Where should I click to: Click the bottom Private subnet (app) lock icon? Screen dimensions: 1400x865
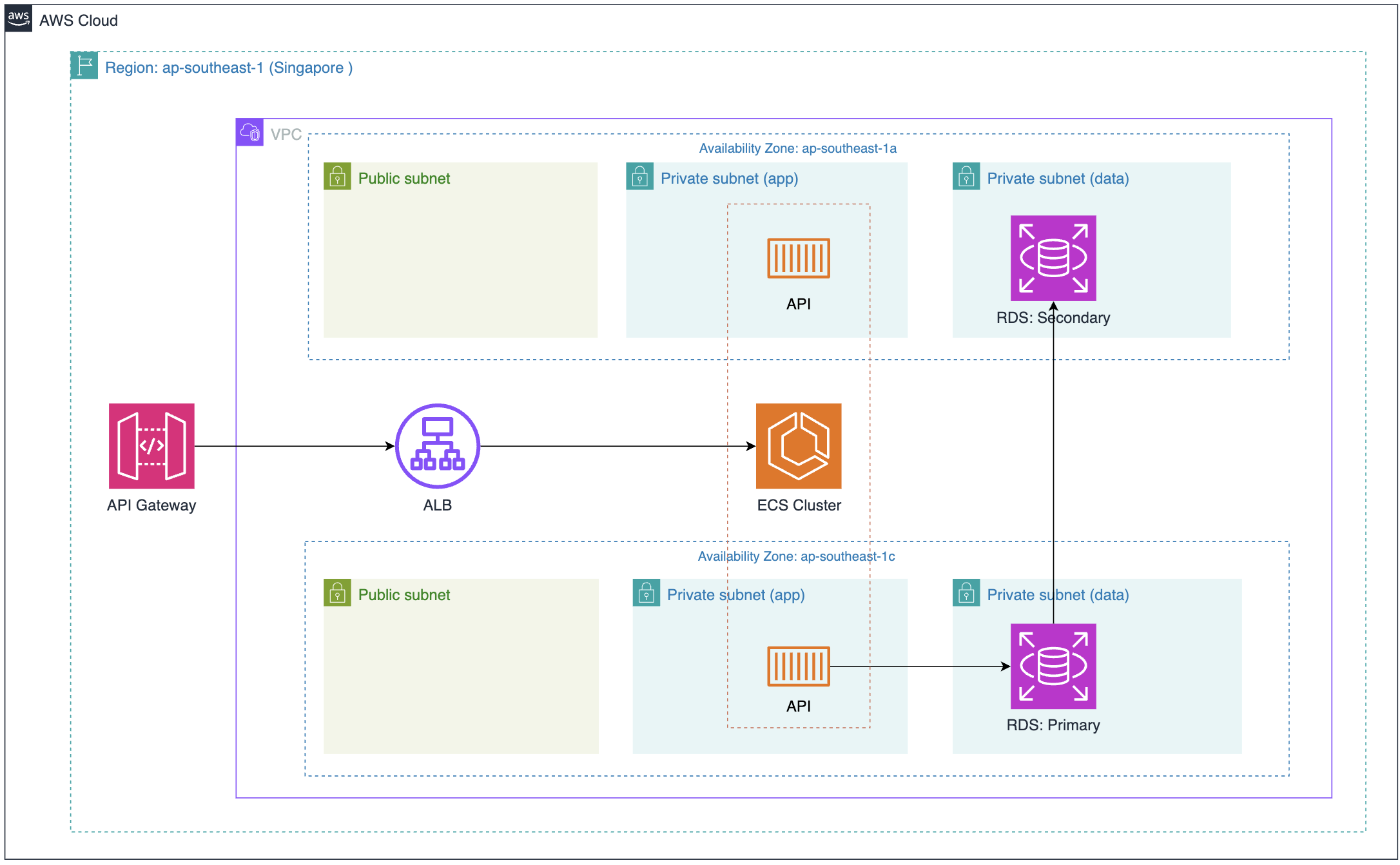tap(647, 592)
